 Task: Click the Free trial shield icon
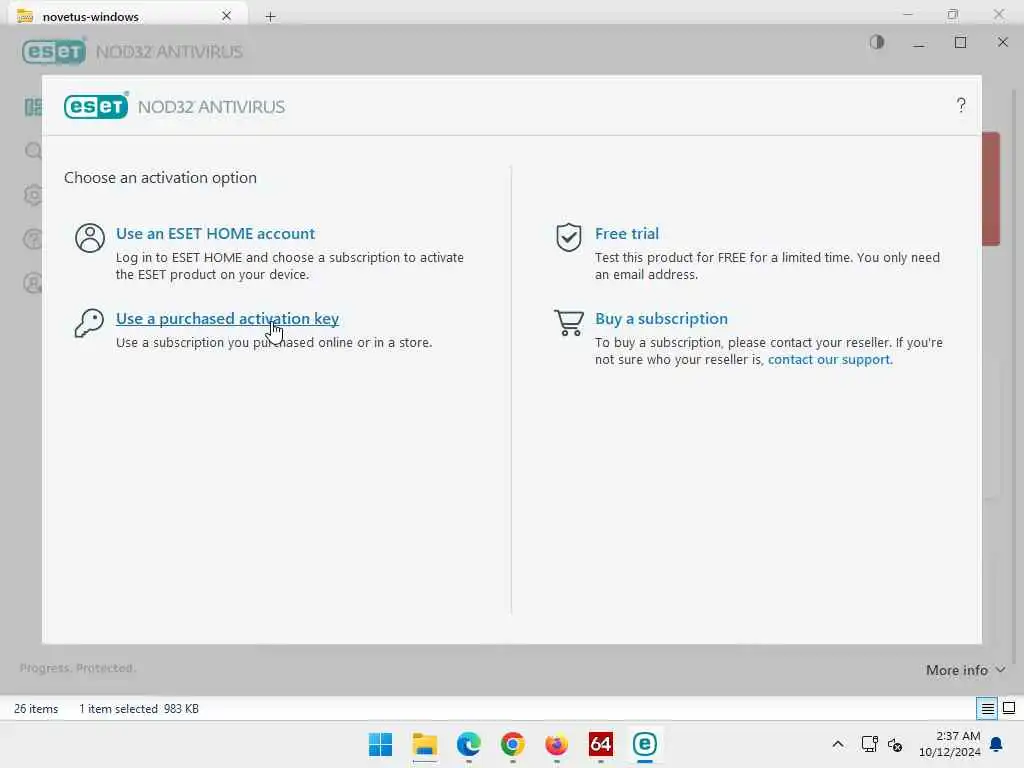point(569,237)
